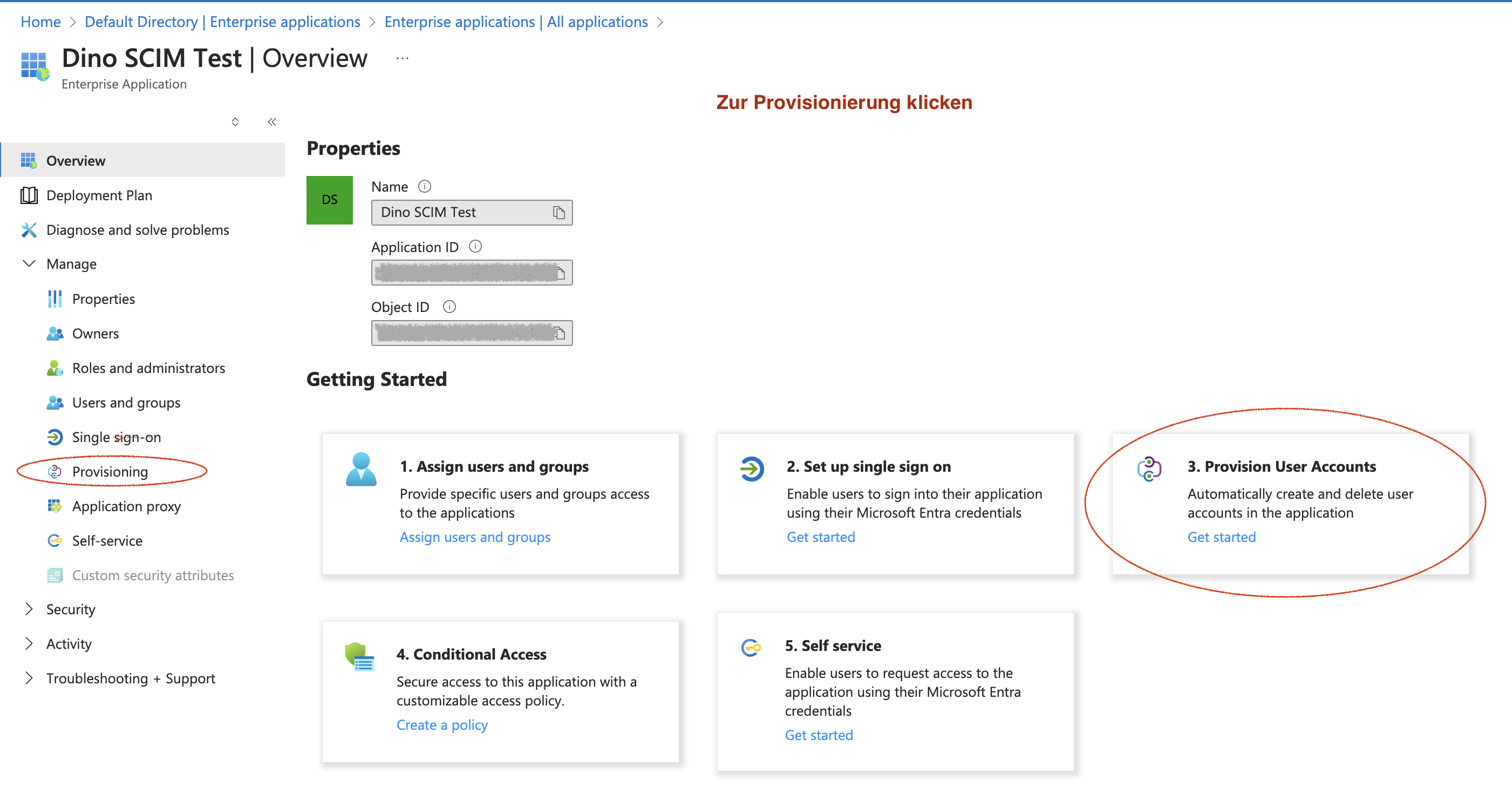Expand the Troubleshooting + Support section
The height and width of the screenshot is (801, 1512).
pos(29,678)
